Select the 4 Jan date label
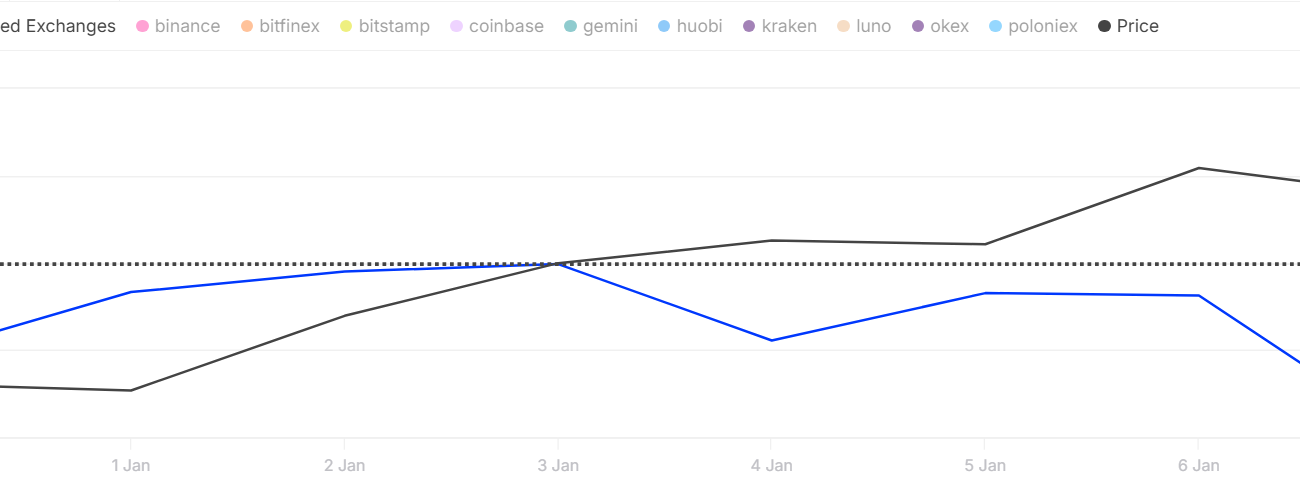The height and width of the screenshot is (483, 1300). [771, 465]
